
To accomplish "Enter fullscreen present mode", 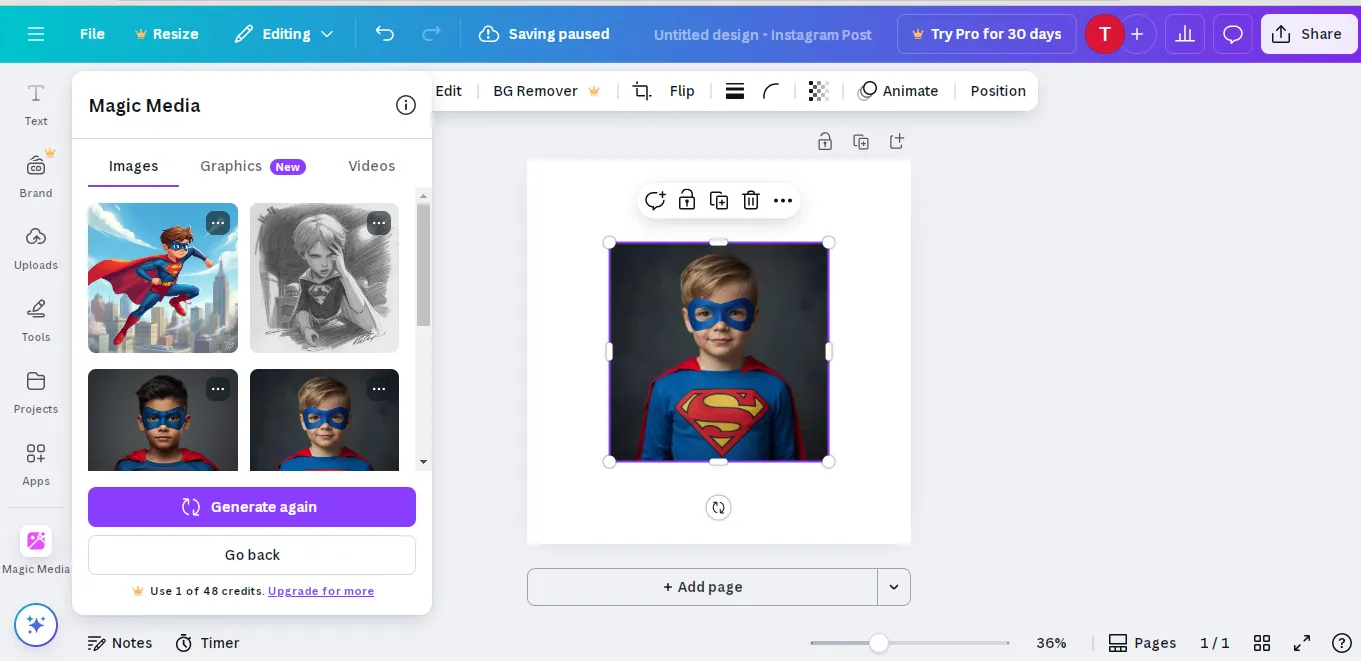I will point(1302,643).
